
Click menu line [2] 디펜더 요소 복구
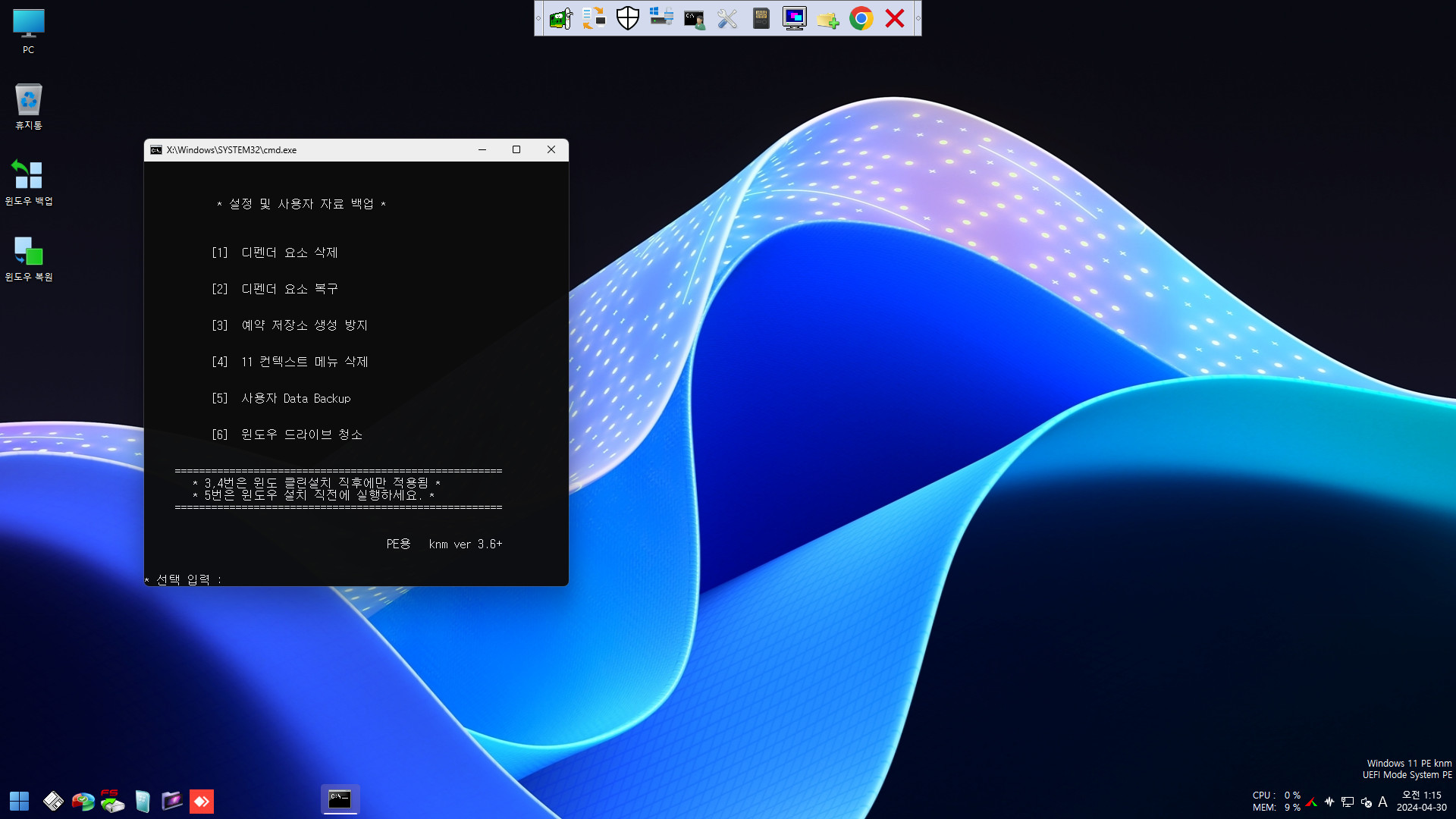click(x=275, y=289)
